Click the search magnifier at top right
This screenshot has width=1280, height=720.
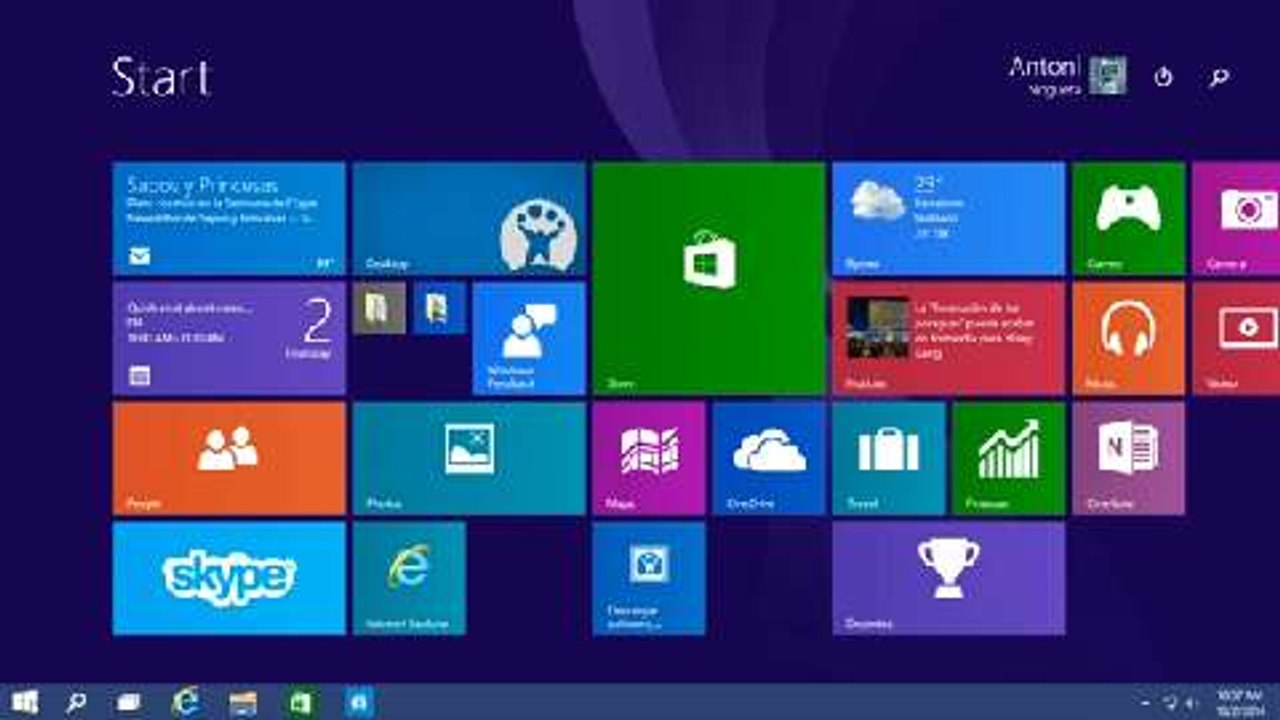[1219, 77]
